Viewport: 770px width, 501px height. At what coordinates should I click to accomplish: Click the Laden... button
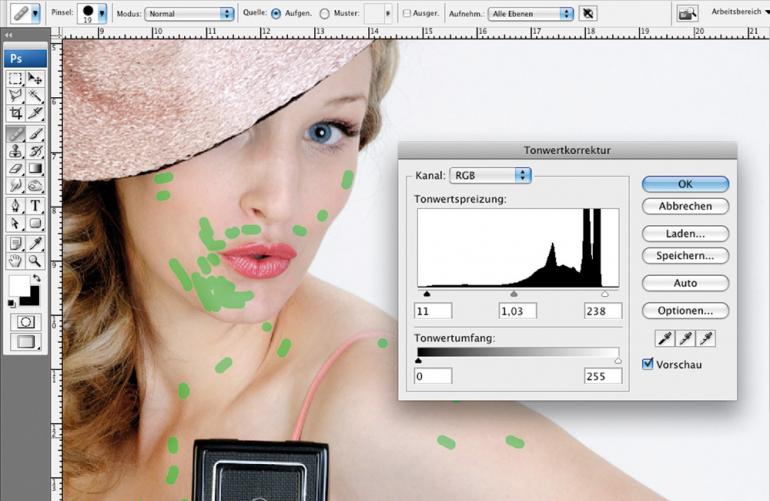click(685, 234)
